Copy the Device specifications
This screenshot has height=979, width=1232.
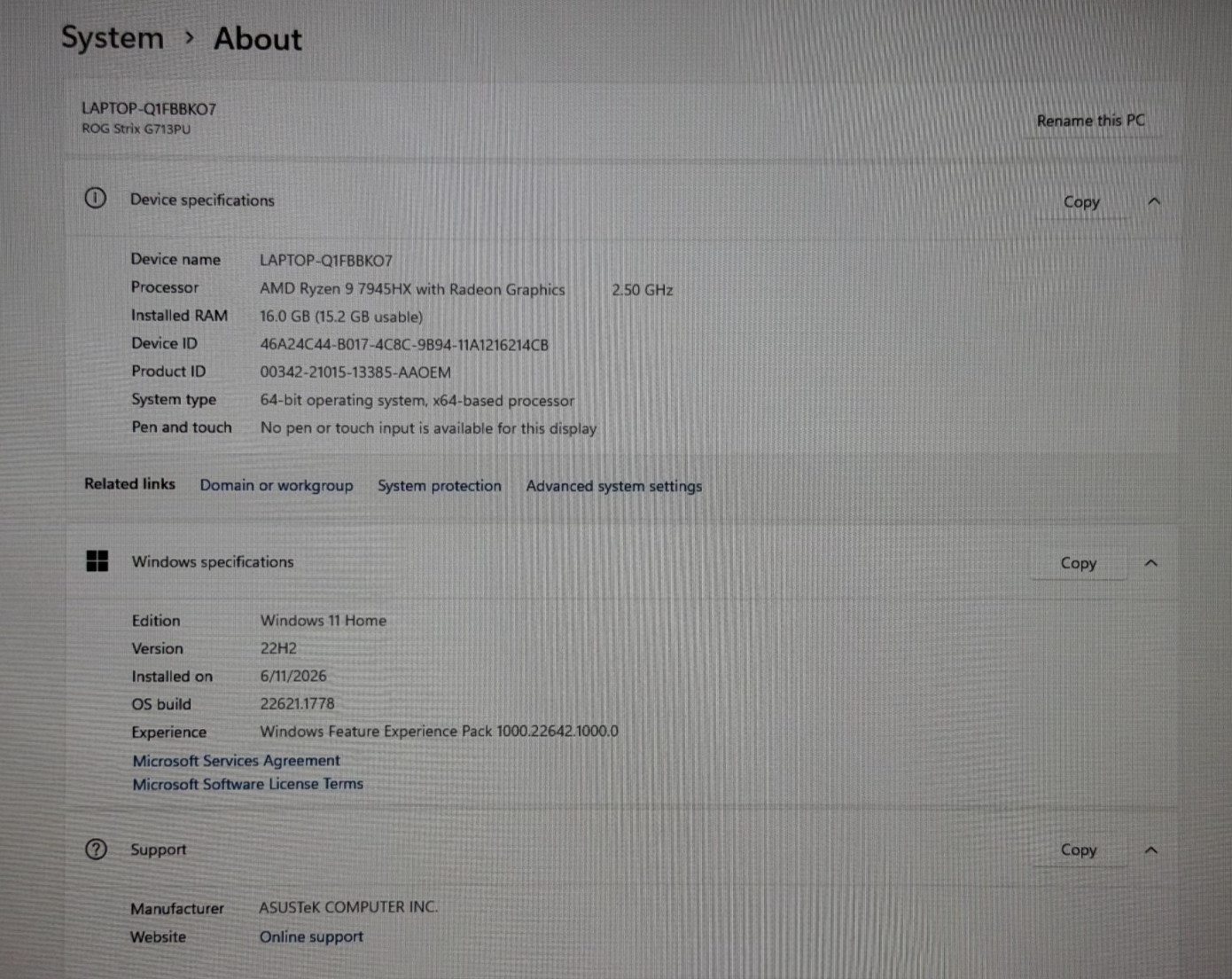(x=1081, y=202)
